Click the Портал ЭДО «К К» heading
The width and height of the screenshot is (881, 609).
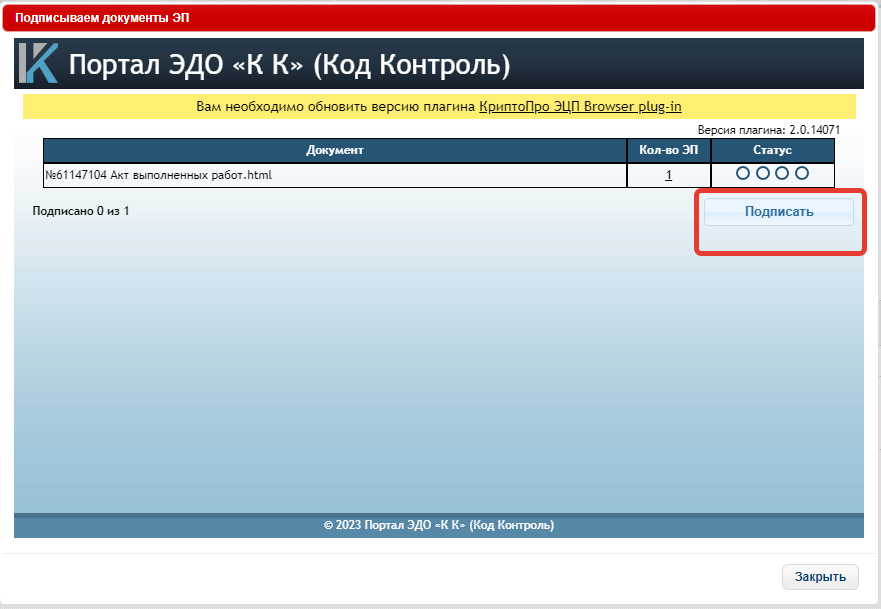[289, 65]
